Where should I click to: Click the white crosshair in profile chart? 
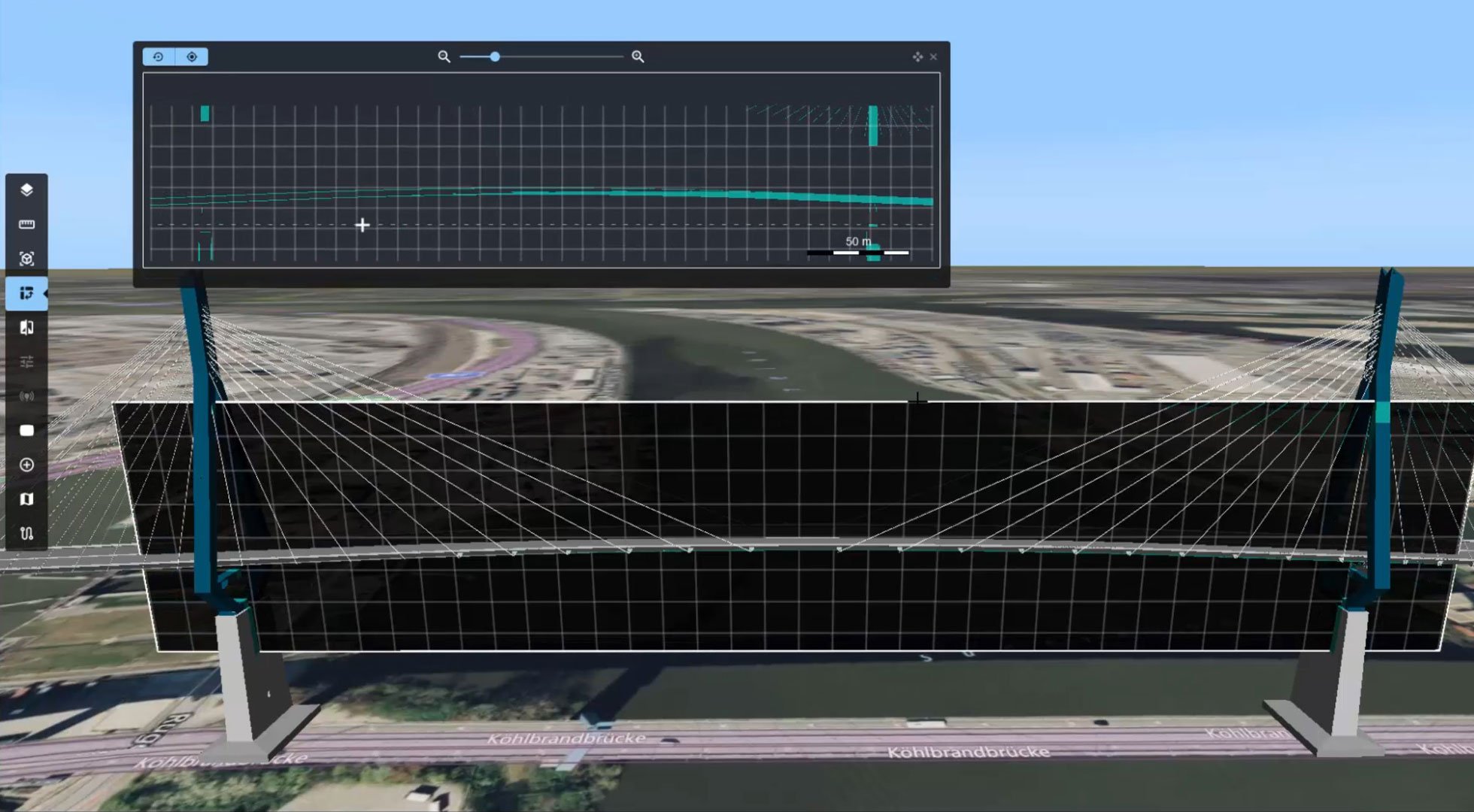coord(362,225)
